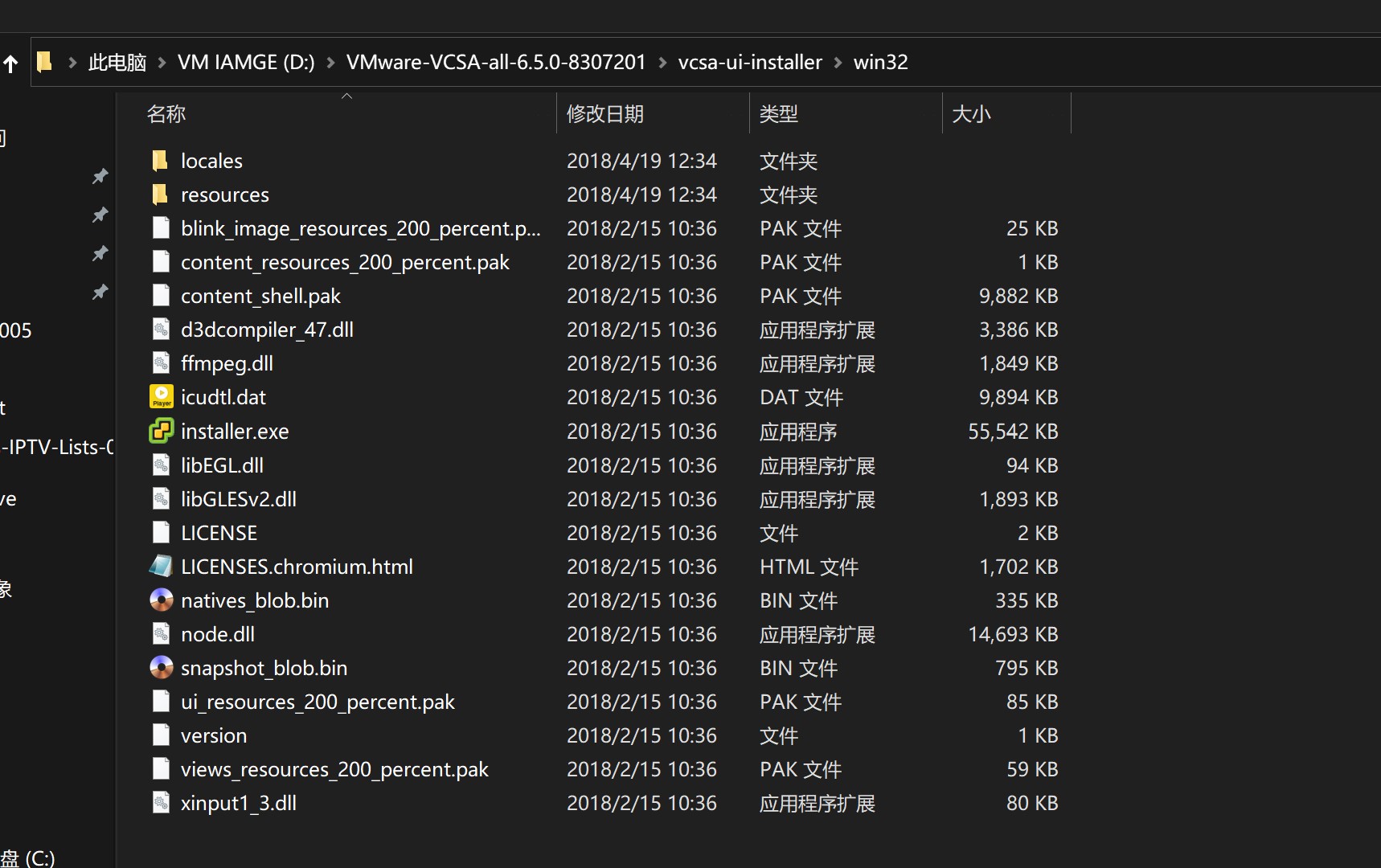Navigate to VMware-VCSA-all-6.5.0-8307201 breadcrumb
Screen dimensions: 1381x868
click(x=496, y=63)
